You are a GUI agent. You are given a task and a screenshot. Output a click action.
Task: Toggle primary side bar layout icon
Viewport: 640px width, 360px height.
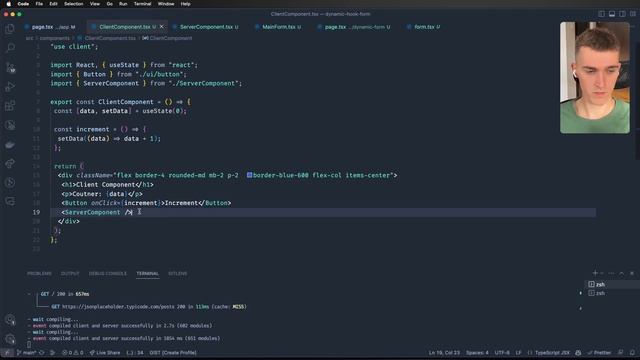click(601, 14)
